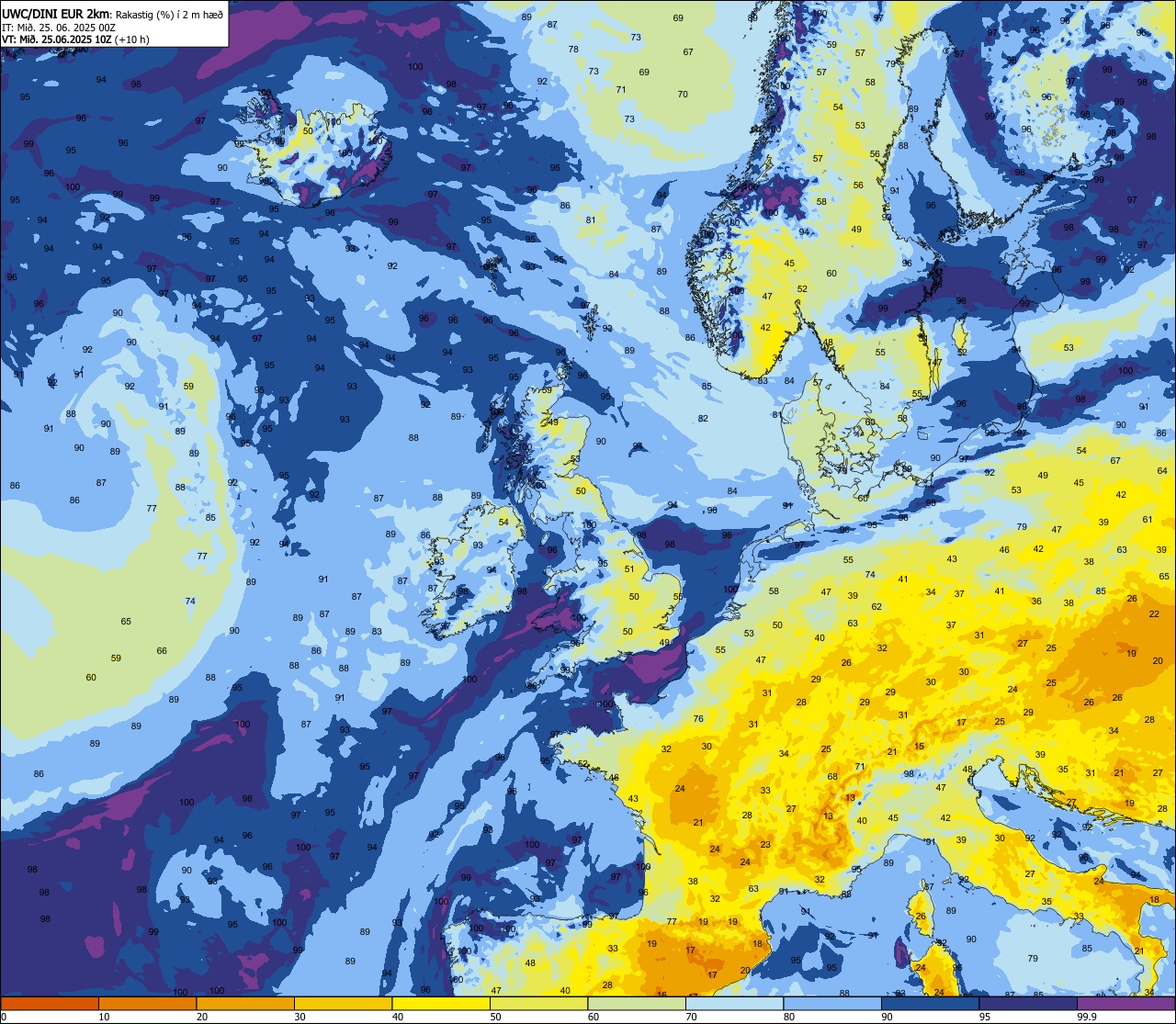This screenshot has height=1024, width=1176.
Task: Click the 0–10 dark orange legend swatch
Action: coord(50,1003)
